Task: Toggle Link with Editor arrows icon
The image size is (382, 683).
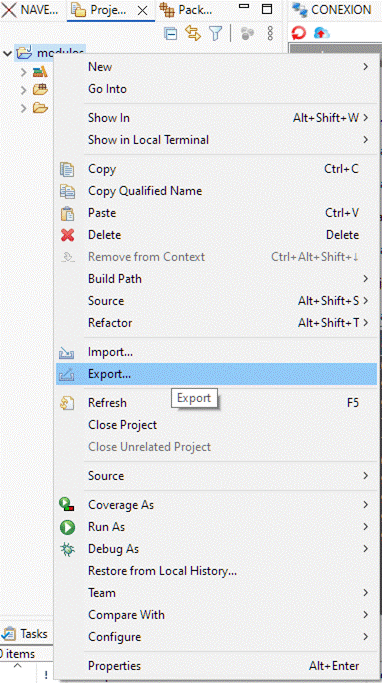Action: (193, 33)
